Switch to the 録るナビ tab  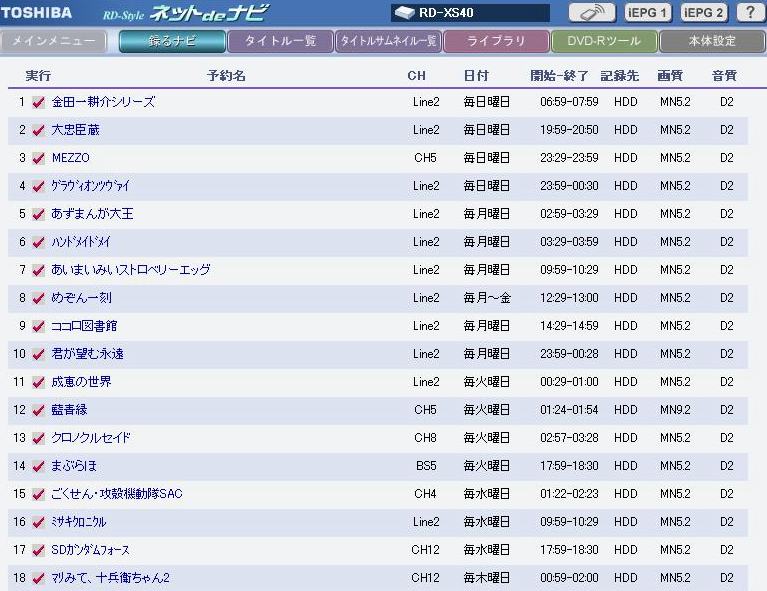point(172,41)
